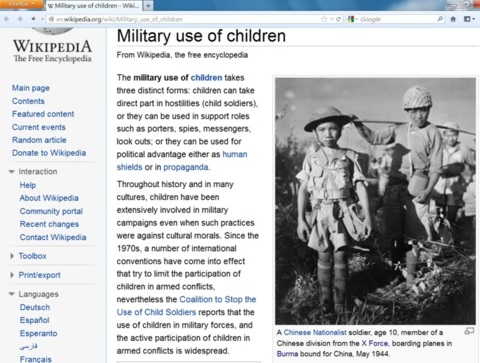Switch to Persian (فارسی) language version
The height and width of the screenshot is (363, 480).
click(28, 346)
